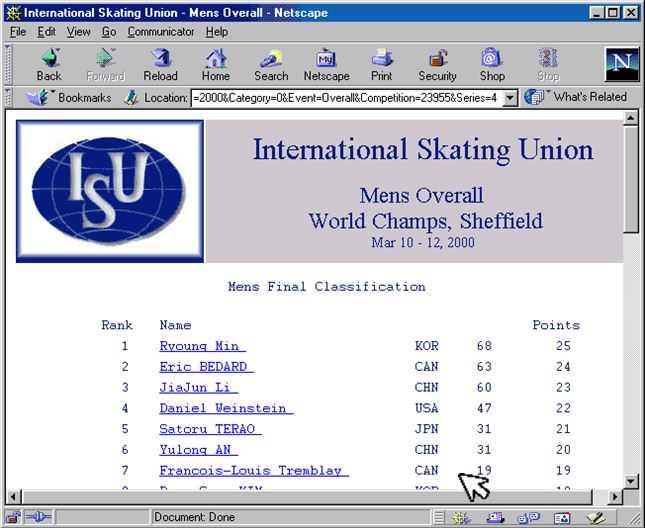Open the What's Related panel
This screenshot has width=645, height=528.
pos(578,98)
